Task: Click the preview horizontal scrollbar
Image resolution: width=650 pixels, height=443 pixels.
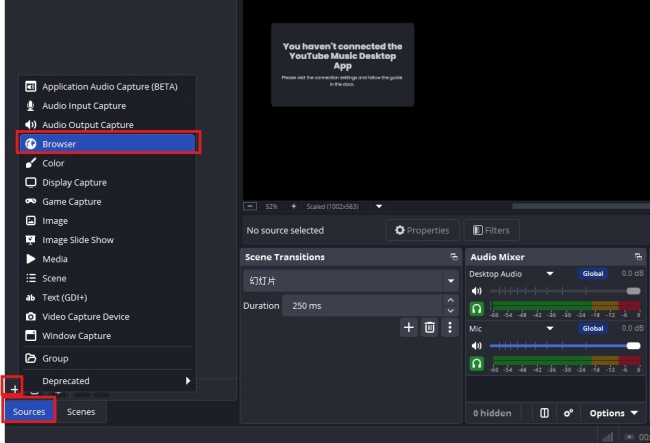Action: click(581, 206)
